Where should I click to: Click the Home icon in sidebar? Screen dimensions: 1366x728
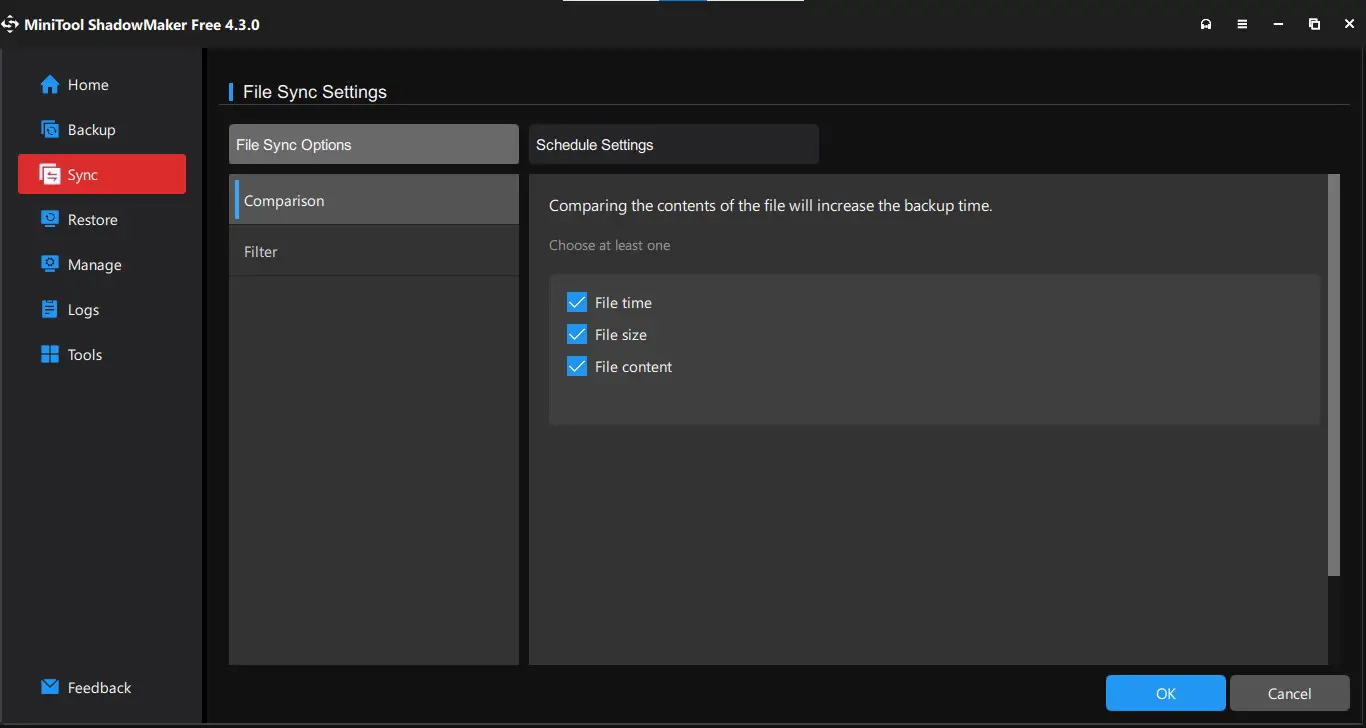click(50, 85)
